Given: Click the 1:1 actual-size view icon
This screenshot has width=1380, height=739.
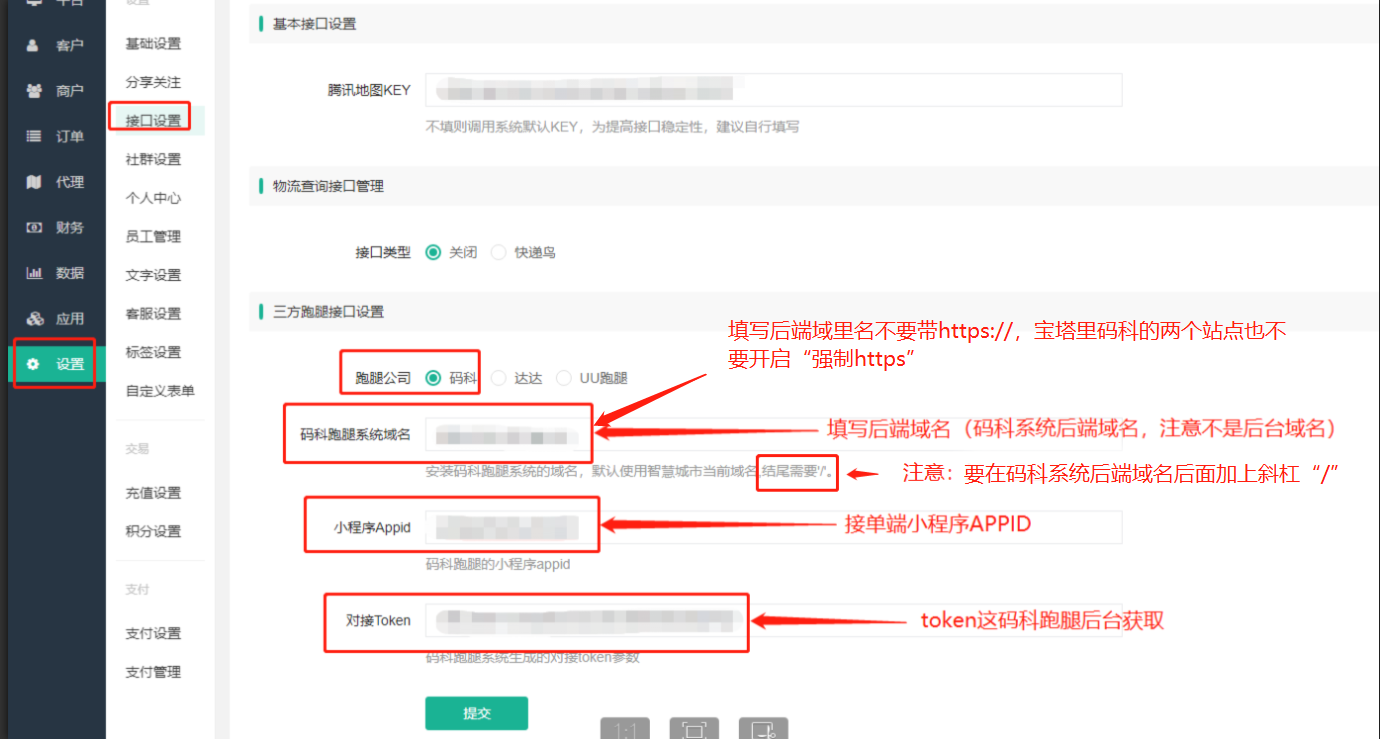Looking at the screenshot, I should tap(624, 731).
